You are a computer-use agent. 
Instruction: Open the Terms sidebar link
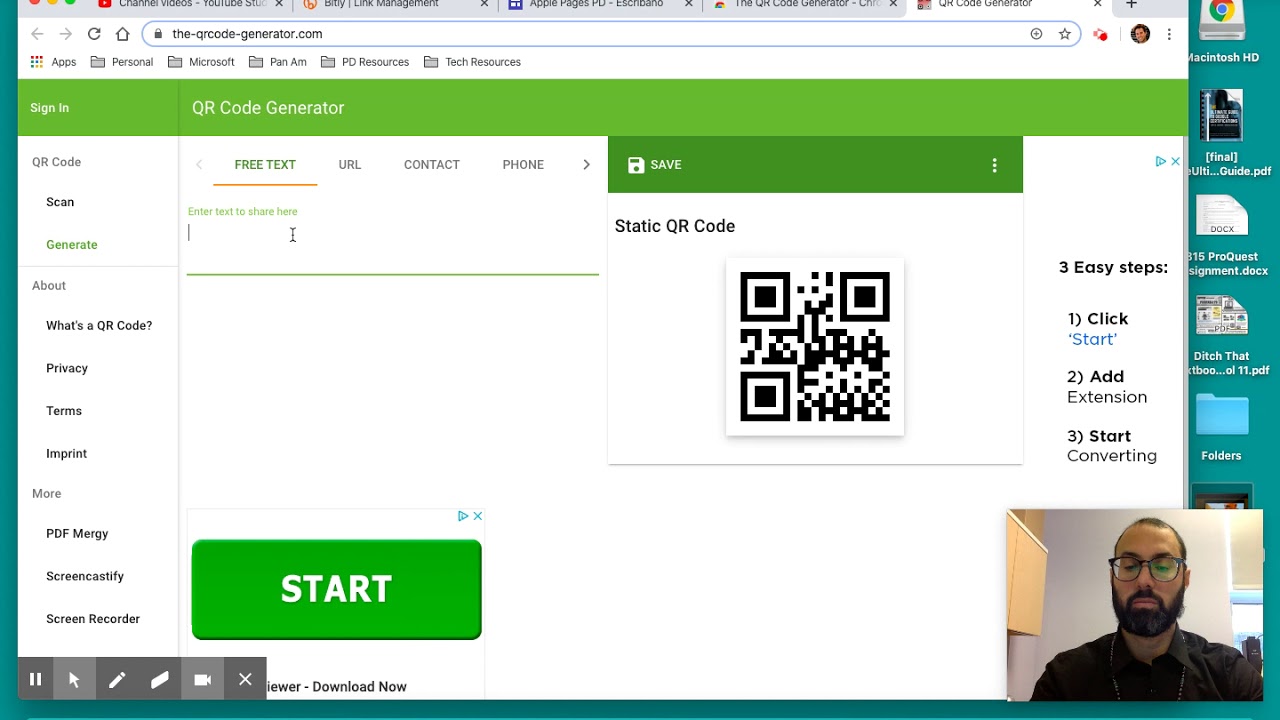click(x=64, y=411)
